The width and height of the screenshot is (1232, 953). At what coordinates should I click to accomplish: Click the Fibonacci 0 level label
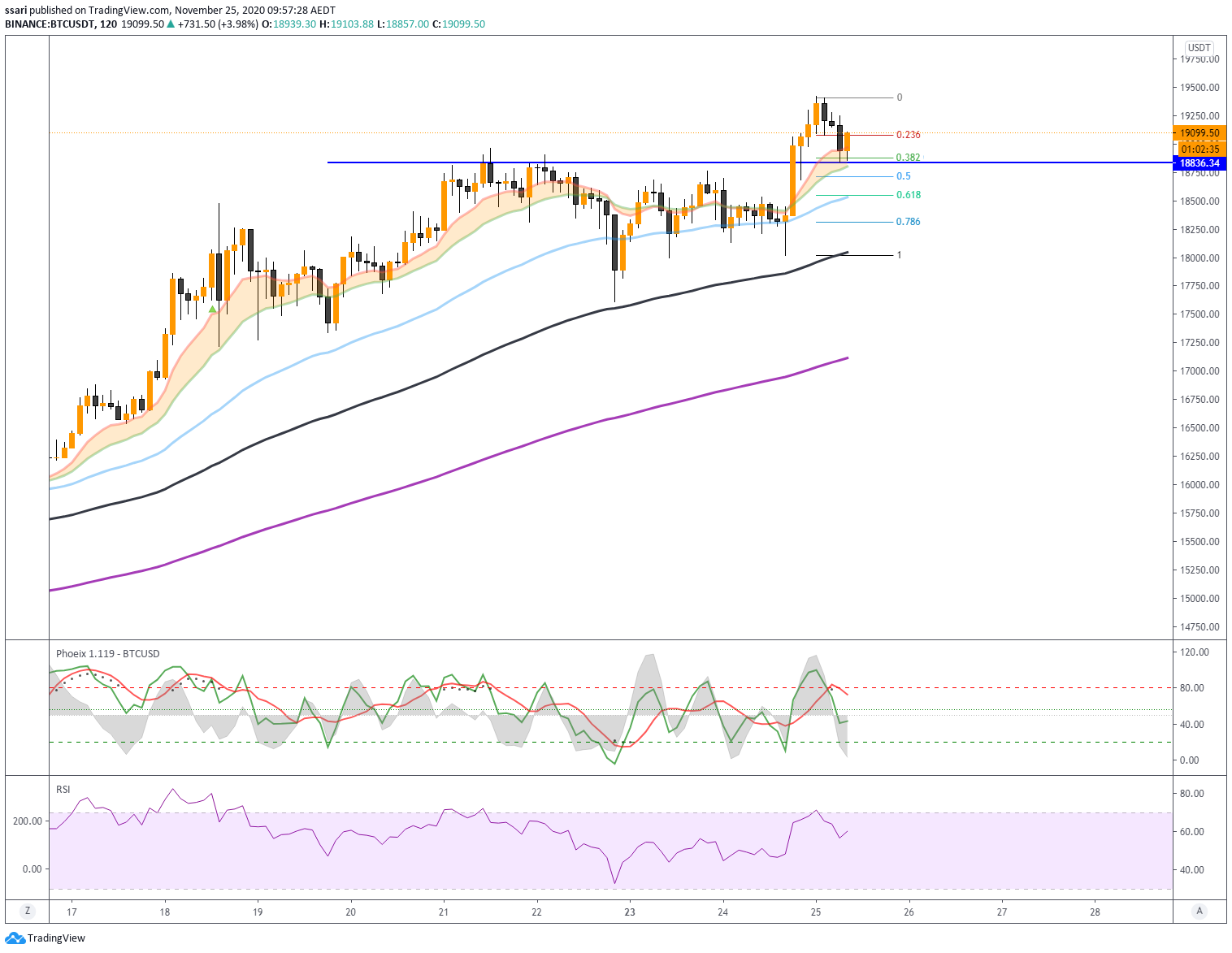coord(900,97)
